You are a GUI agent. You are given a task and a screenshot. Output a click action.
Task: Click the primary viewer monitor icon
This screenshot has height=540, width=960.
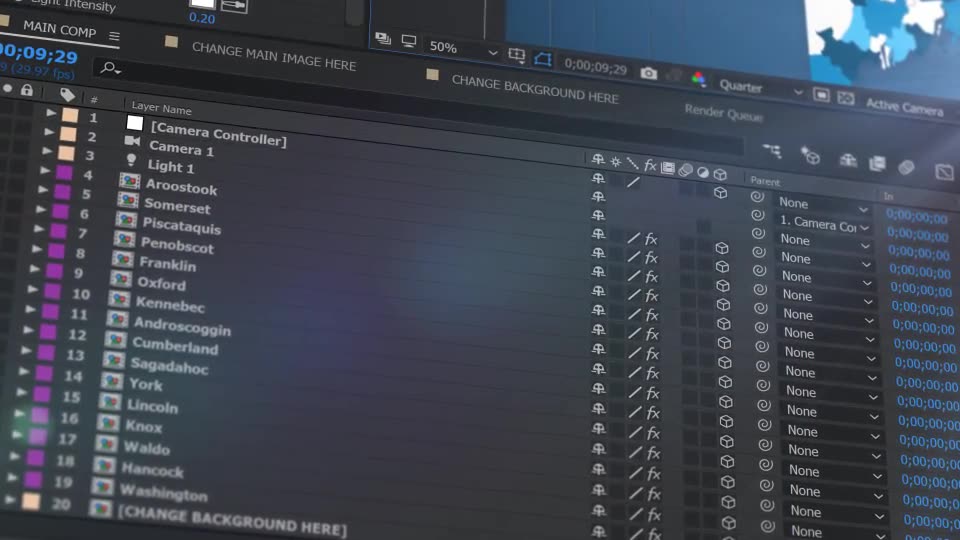click(x=408, y=42)
